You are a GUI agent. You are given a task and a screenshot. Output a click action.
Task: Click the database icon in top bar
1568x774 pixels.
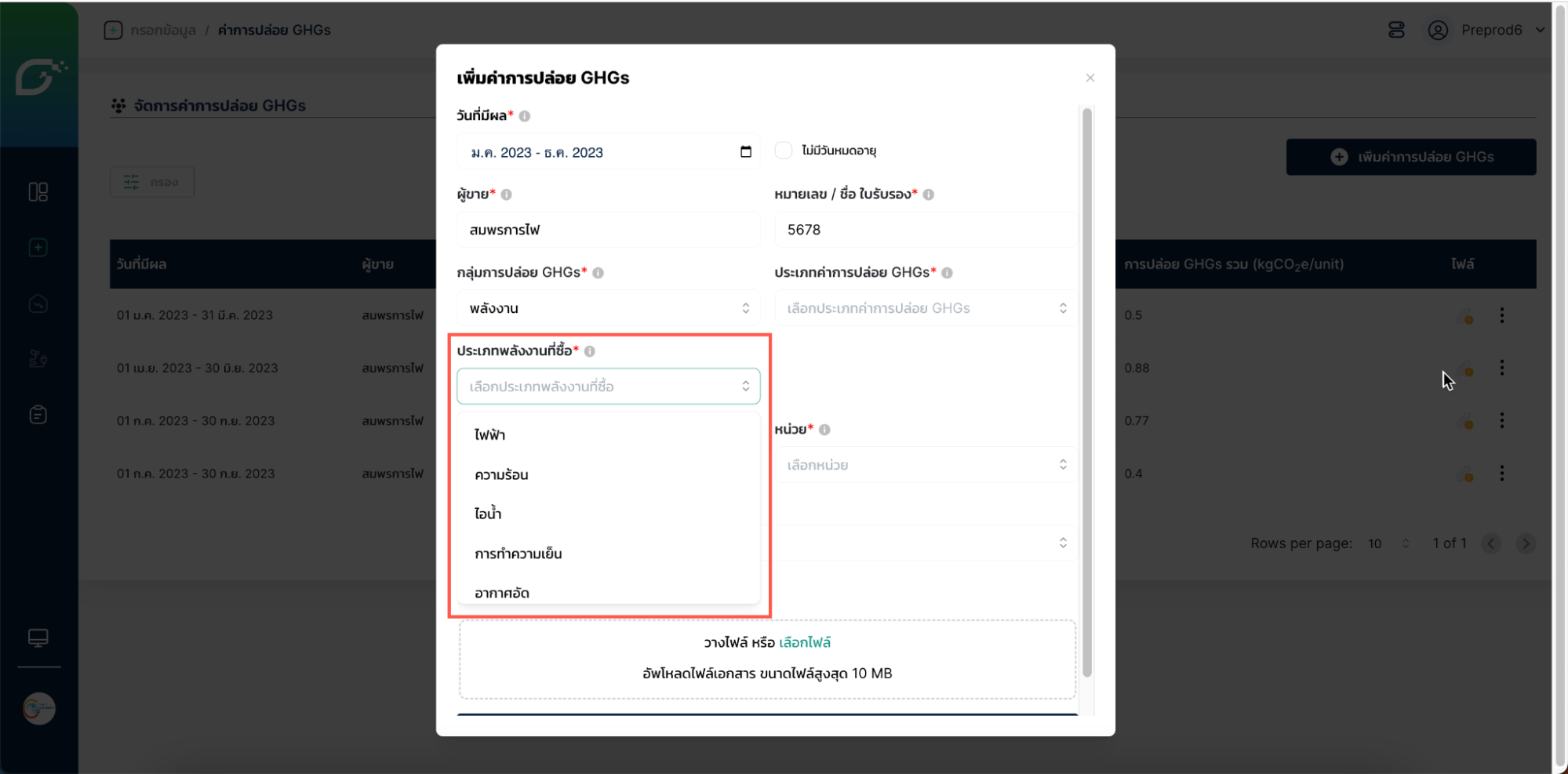pyautogui.click(x=1396, y=30)
